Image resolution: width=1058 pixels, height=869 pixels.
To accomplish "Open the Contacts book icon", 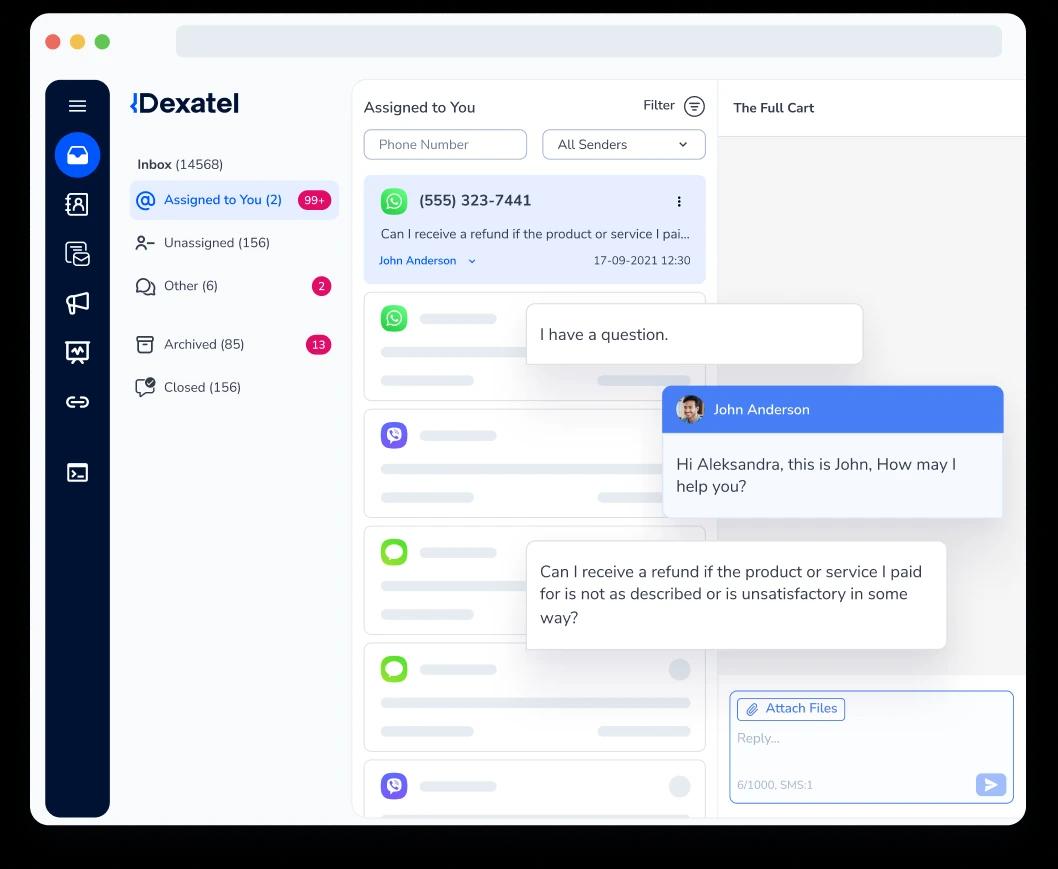I will click(x=77, y=204).
